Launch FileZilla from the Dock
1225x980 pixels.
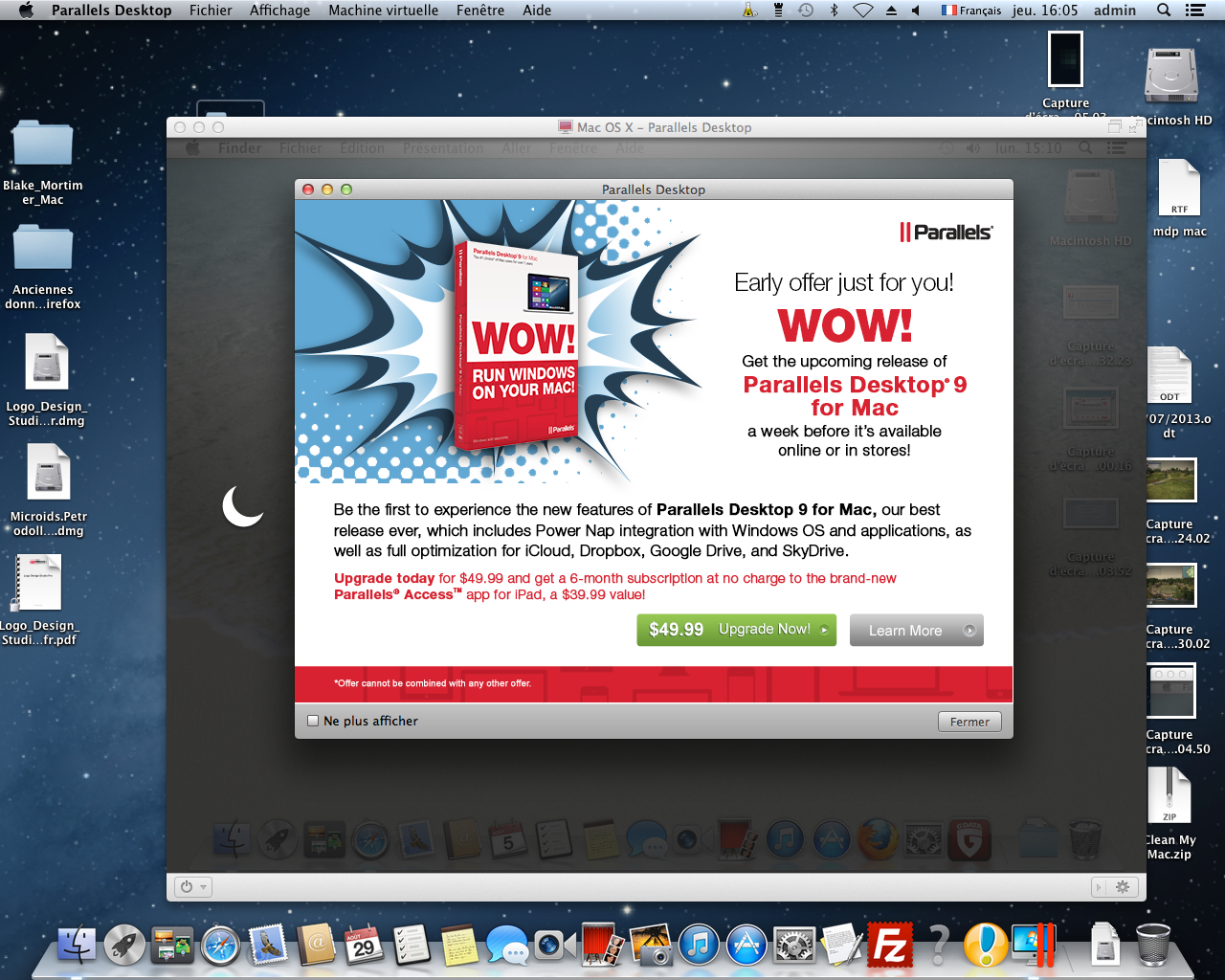[890, 945]
